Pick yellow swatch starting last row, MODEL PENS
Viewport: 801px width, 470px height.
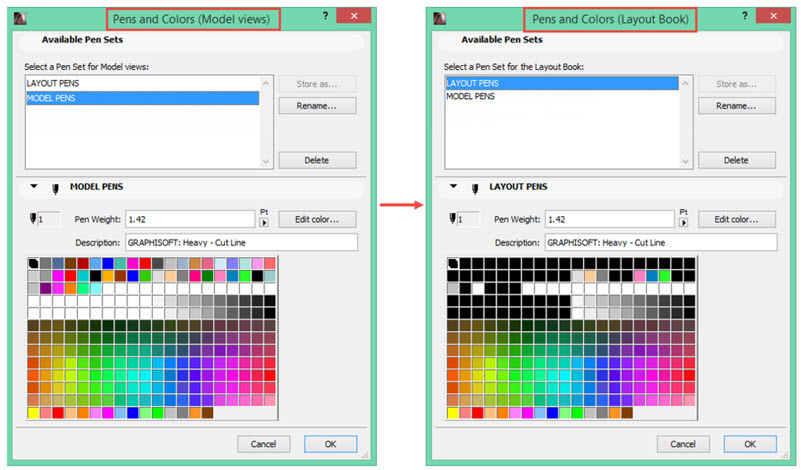click(33, 412)
